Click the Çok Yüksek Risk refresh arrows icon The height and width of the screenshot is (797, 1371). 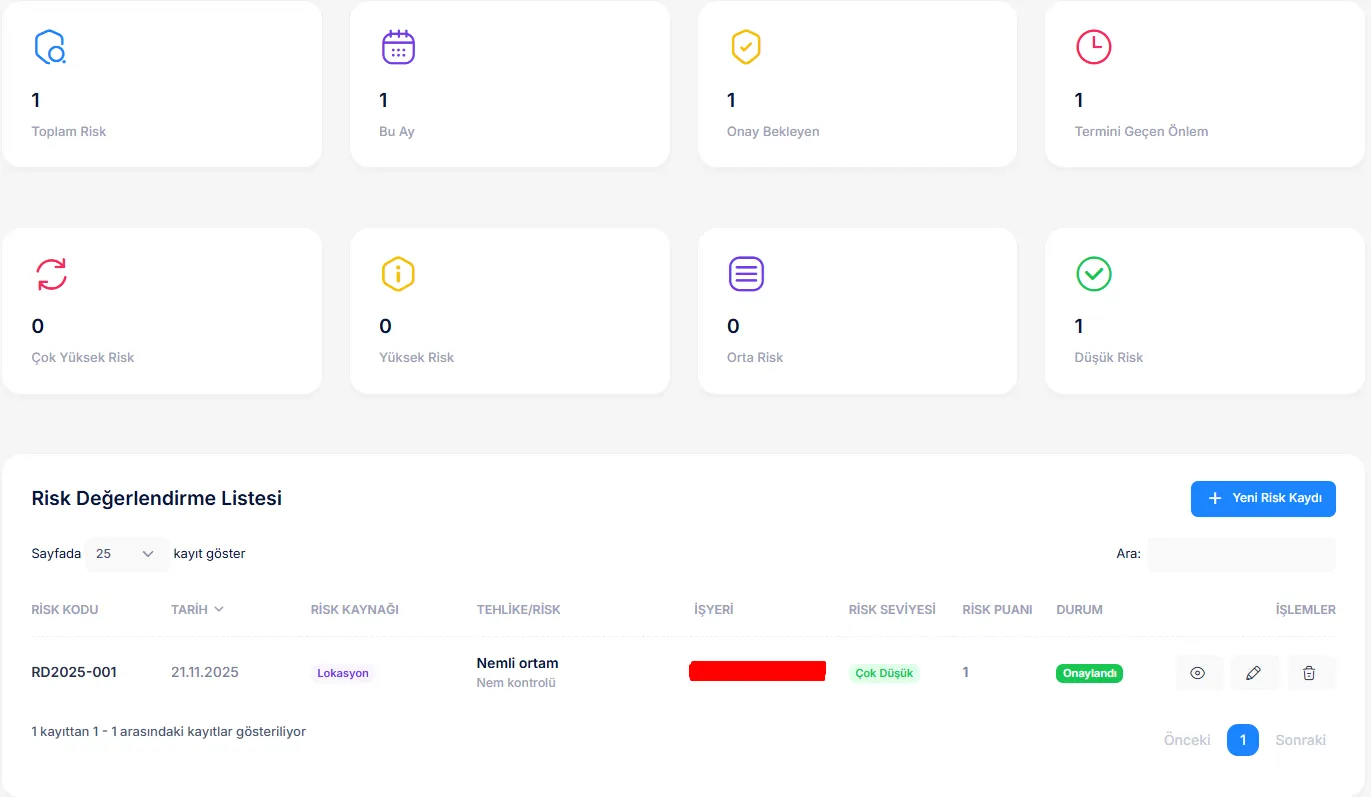click(x=52, y=274)
